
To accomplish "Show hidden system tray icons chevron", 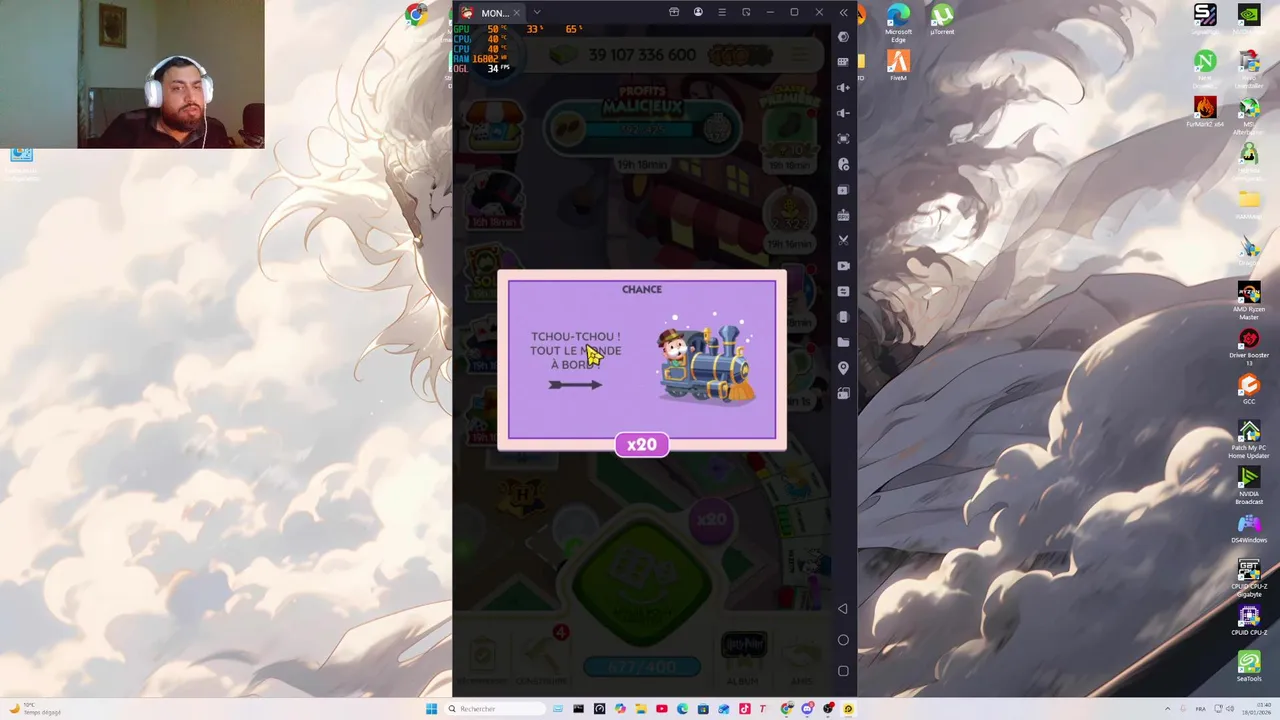I will pyautogui.click(x=1167, y=709).
